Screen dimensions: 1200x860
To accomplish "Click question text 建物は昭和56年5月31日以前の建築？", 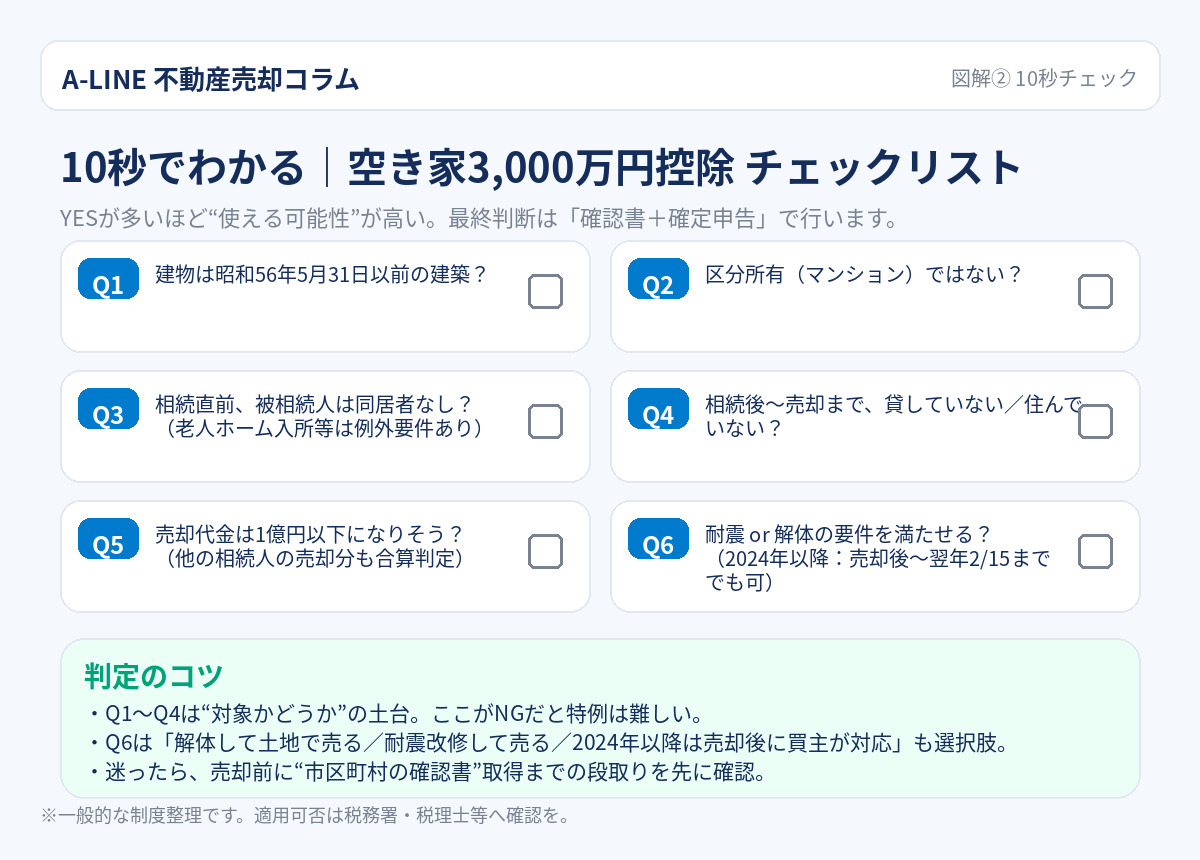I will coord(321,274).
